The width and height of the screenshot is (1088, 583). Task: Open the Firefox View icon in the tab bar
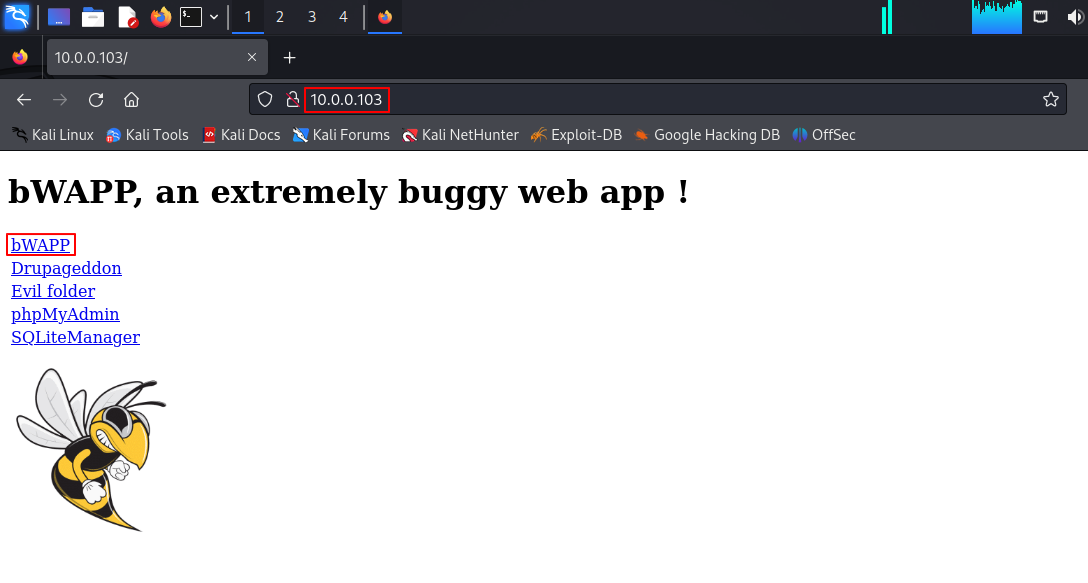pos(20,57)
